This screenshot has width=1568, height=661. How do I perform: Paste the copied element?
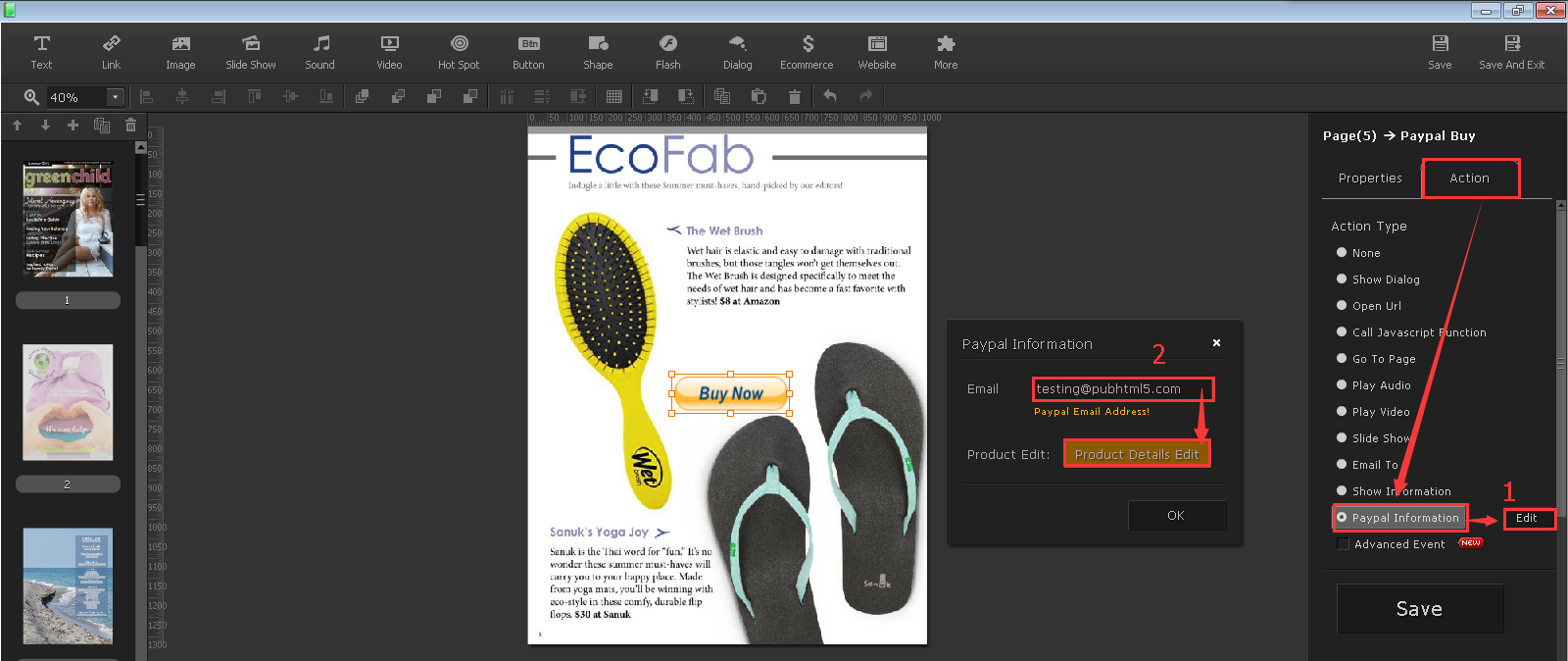click(x=759, y=96)
